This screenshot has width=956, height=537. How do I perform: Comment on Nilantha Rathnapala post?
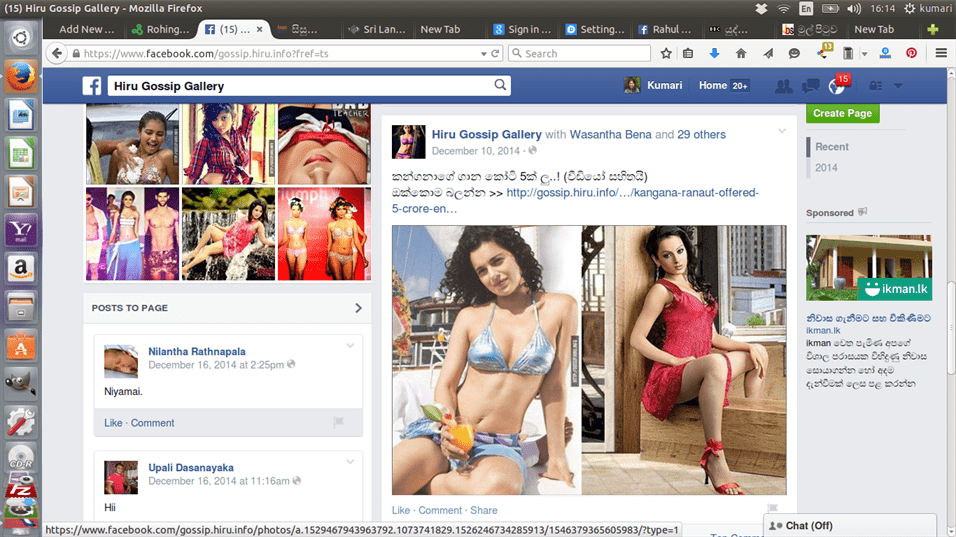[152, 423]
